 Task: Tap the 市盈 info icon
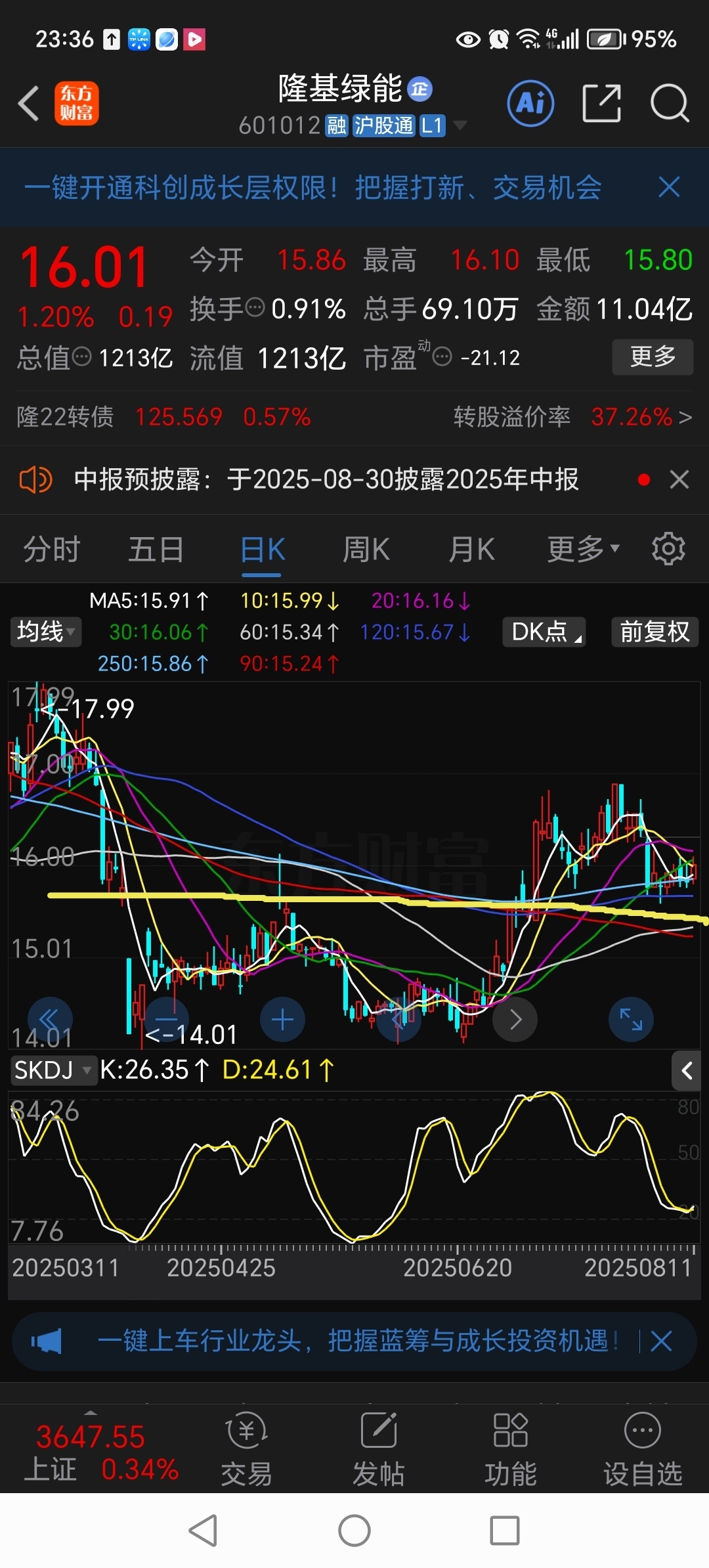(x=442, y=357)
